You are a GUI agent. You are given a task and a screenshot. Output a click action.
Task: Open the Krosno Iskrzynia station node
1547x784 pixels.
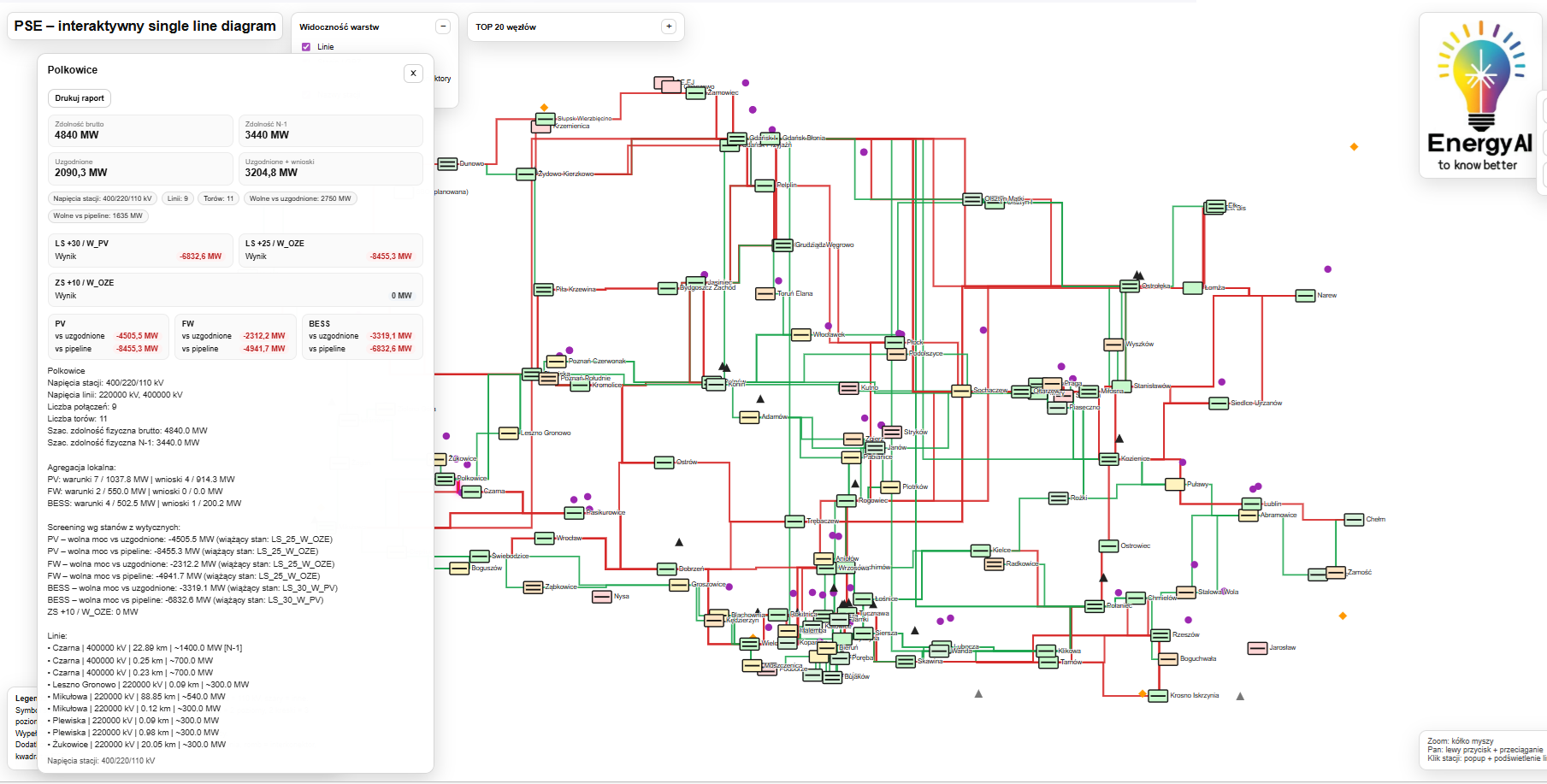coord(1158,696)
